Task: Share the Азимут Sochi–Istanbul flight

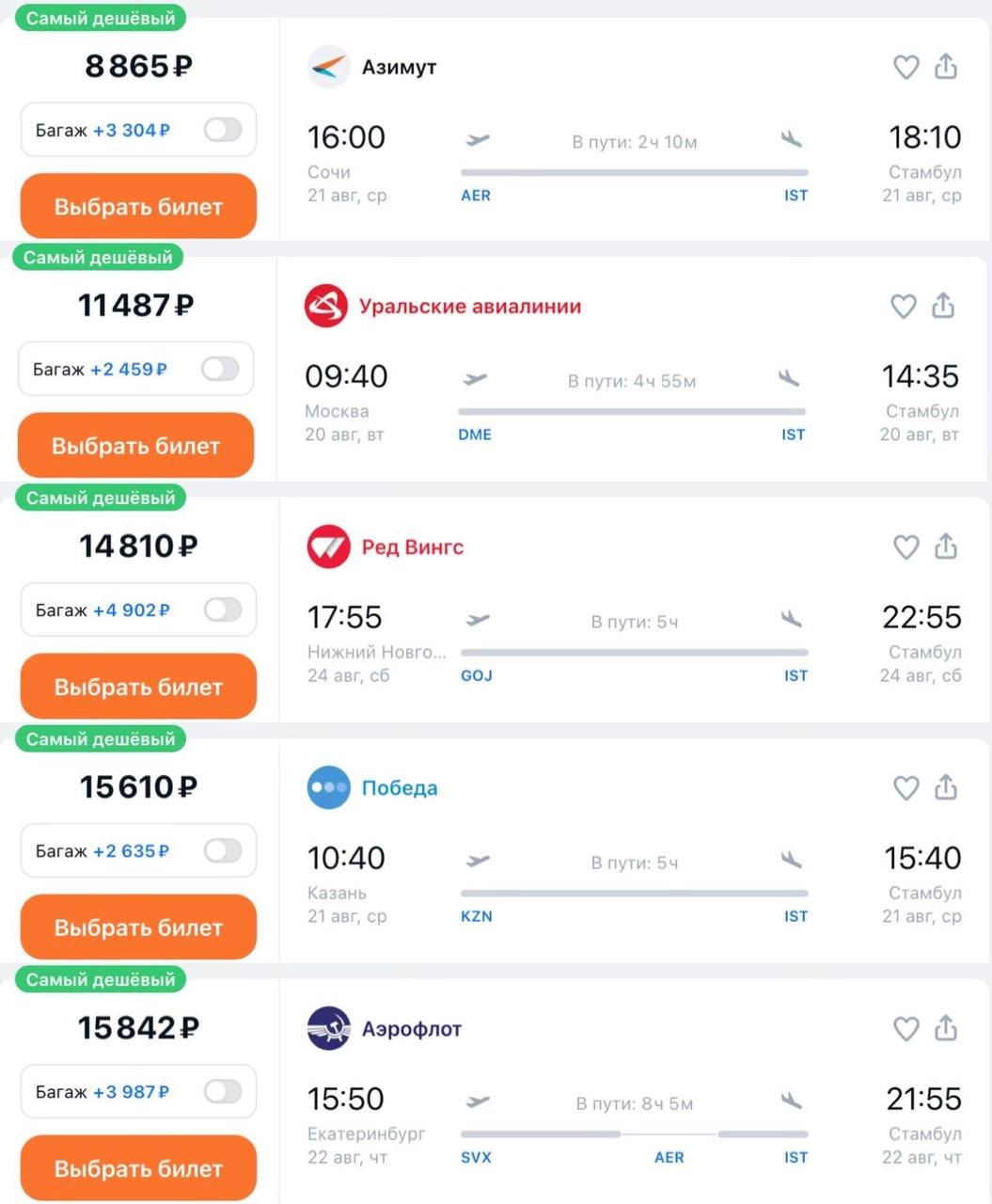Action: [946, 67]
